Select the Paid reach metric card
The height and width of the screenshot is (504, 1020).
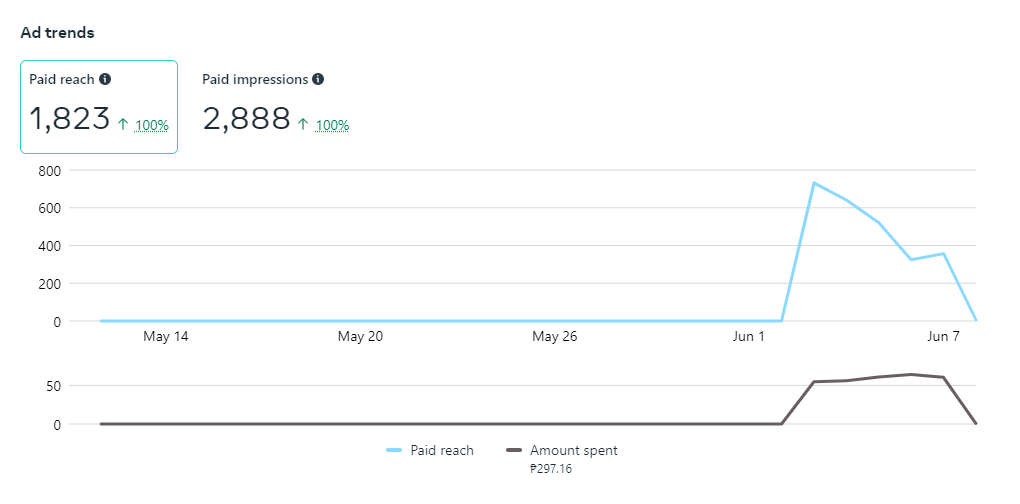point(99,106)
